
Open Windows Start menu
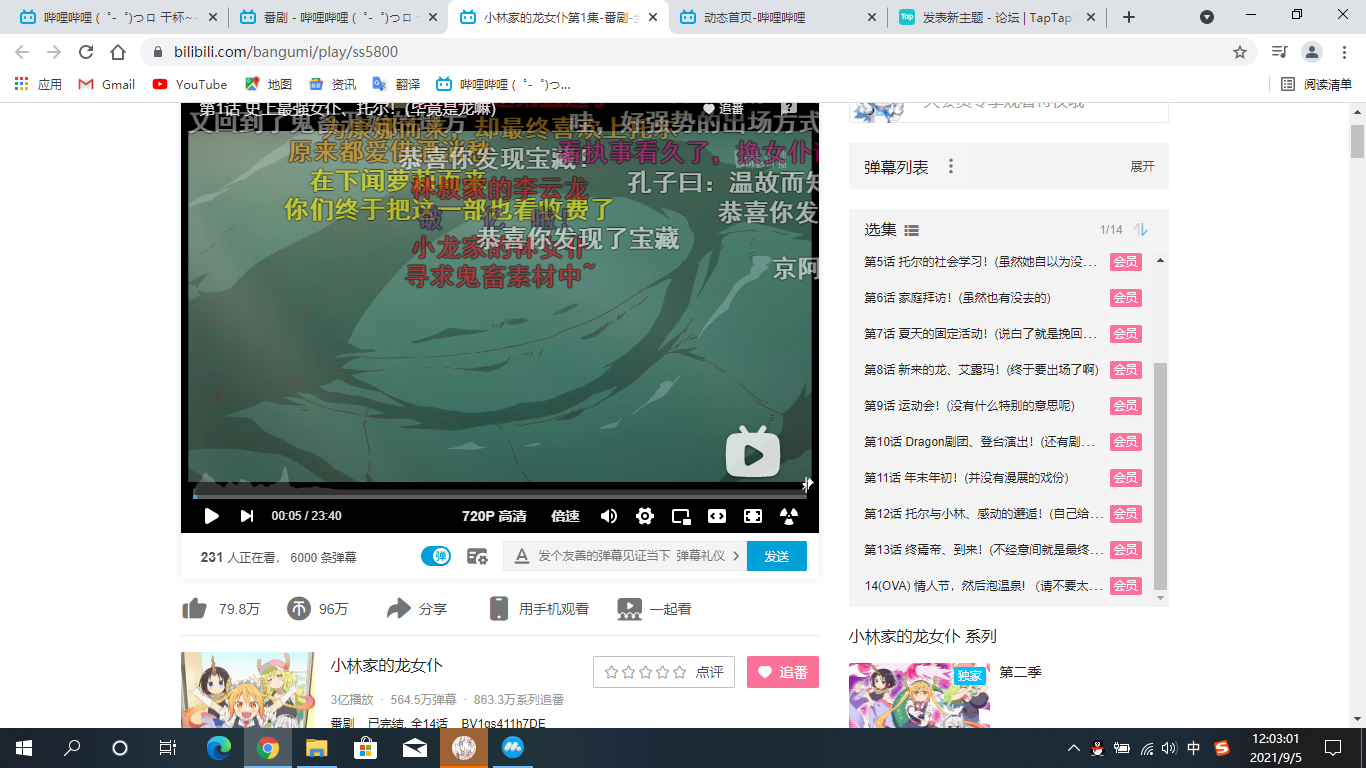click(x=23, y=747)
